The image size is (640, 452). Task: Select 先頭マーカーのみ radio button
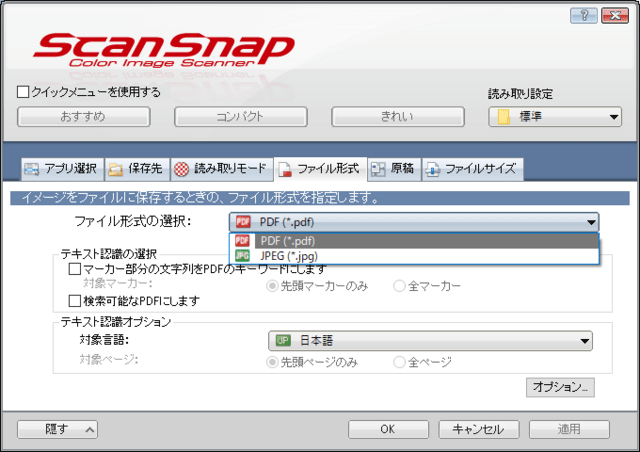coord(272,286)
